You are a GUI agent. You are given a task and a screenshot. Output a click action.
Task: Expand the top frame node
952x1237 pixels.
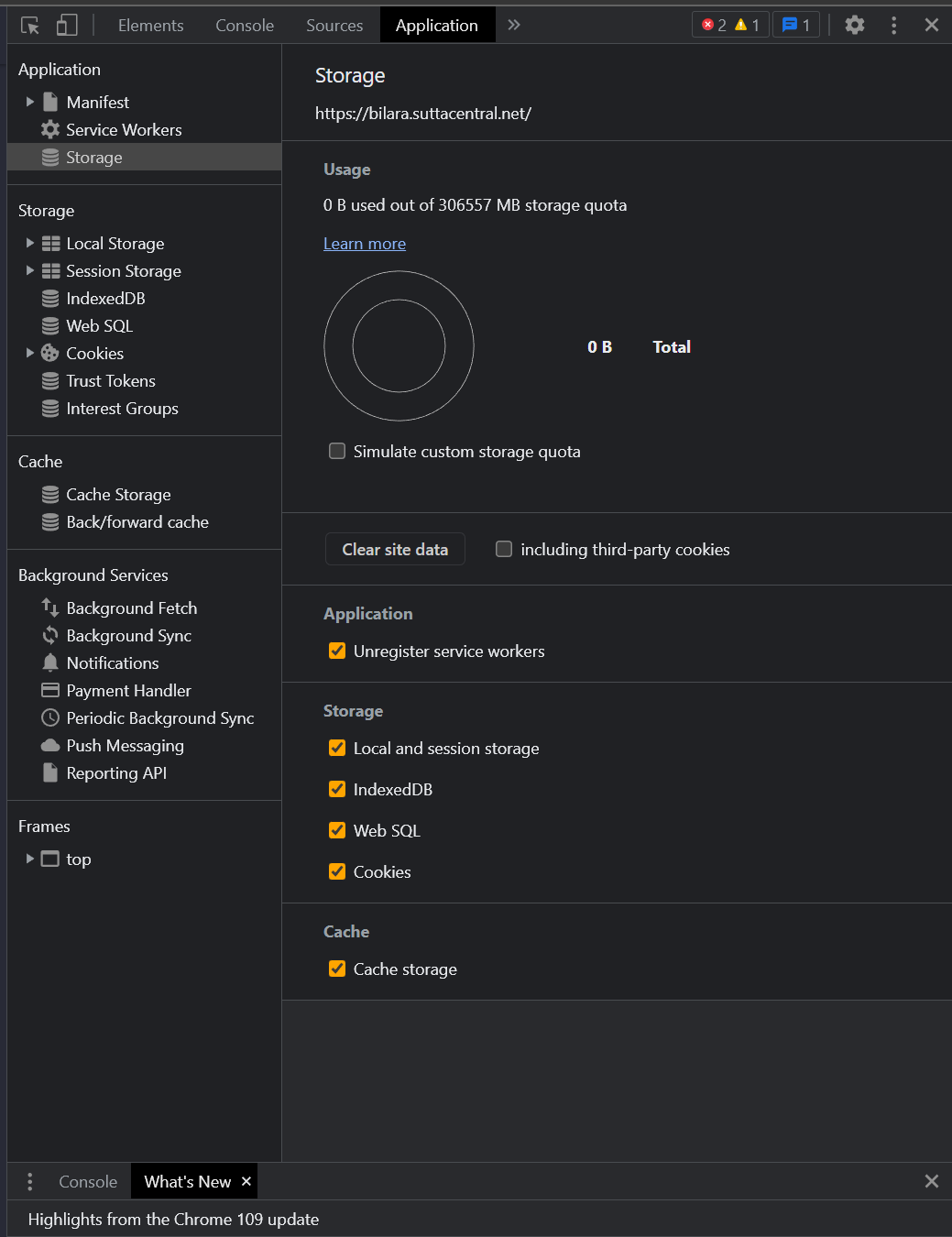(30, 859)
